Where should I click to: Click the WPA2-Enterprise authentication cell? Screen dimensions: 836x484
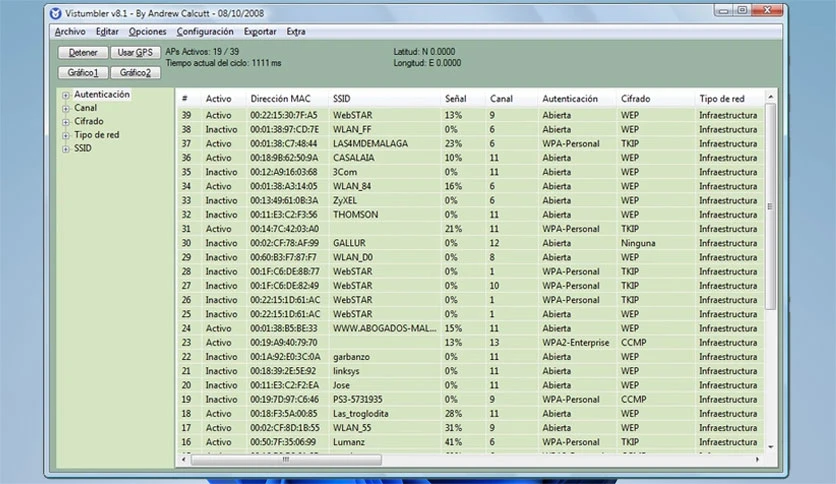coord(575,343)
